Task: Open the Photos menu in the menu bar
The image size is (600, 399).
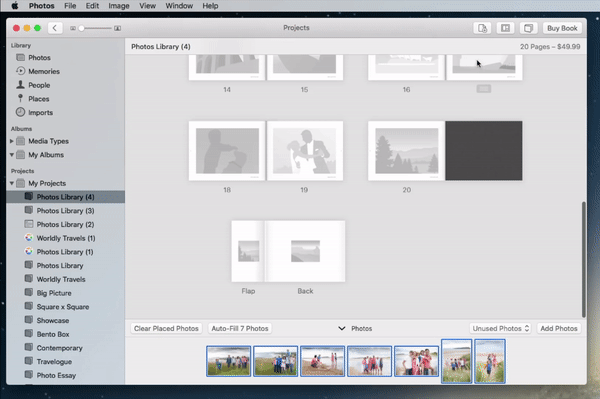Action: 41,6
